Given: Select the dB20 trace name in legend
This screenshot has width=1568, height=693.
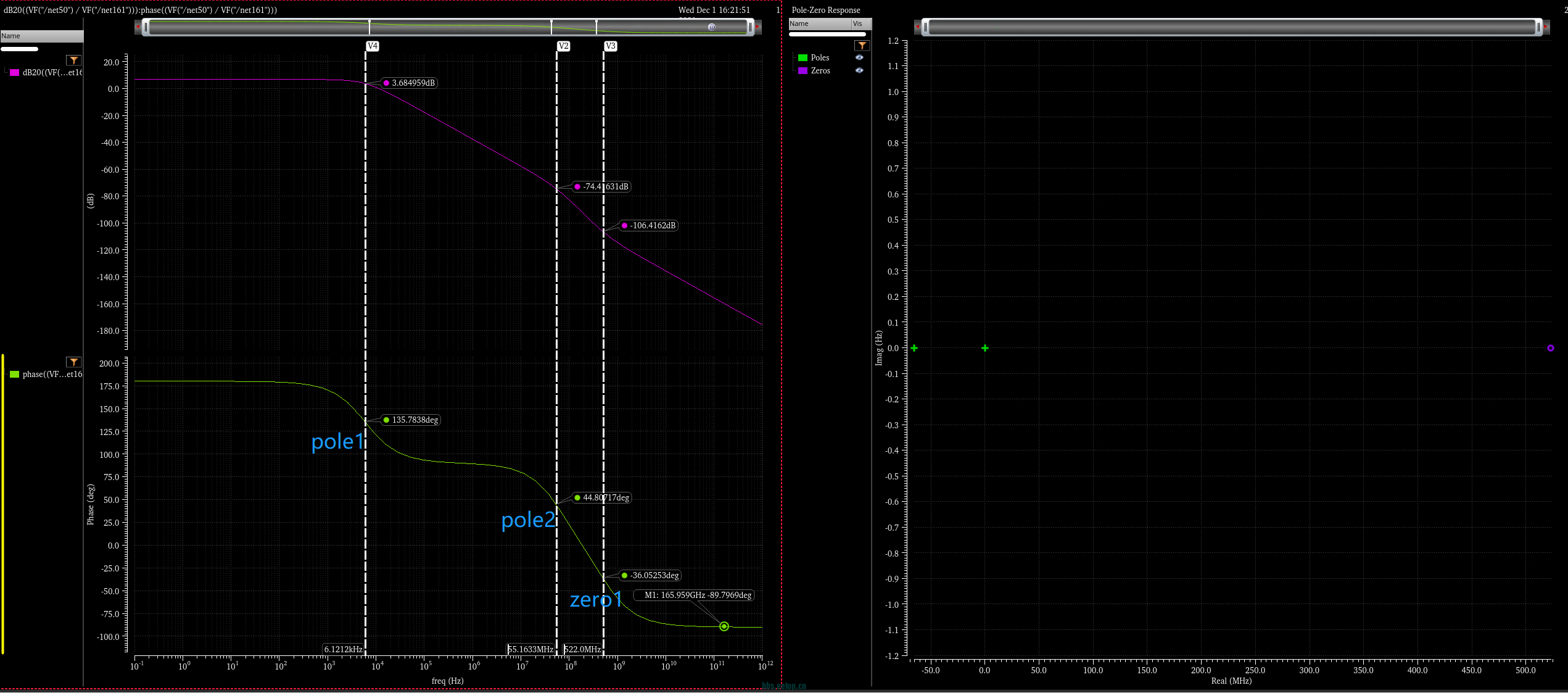Looking at the screenshot, I should coord(52,73).
